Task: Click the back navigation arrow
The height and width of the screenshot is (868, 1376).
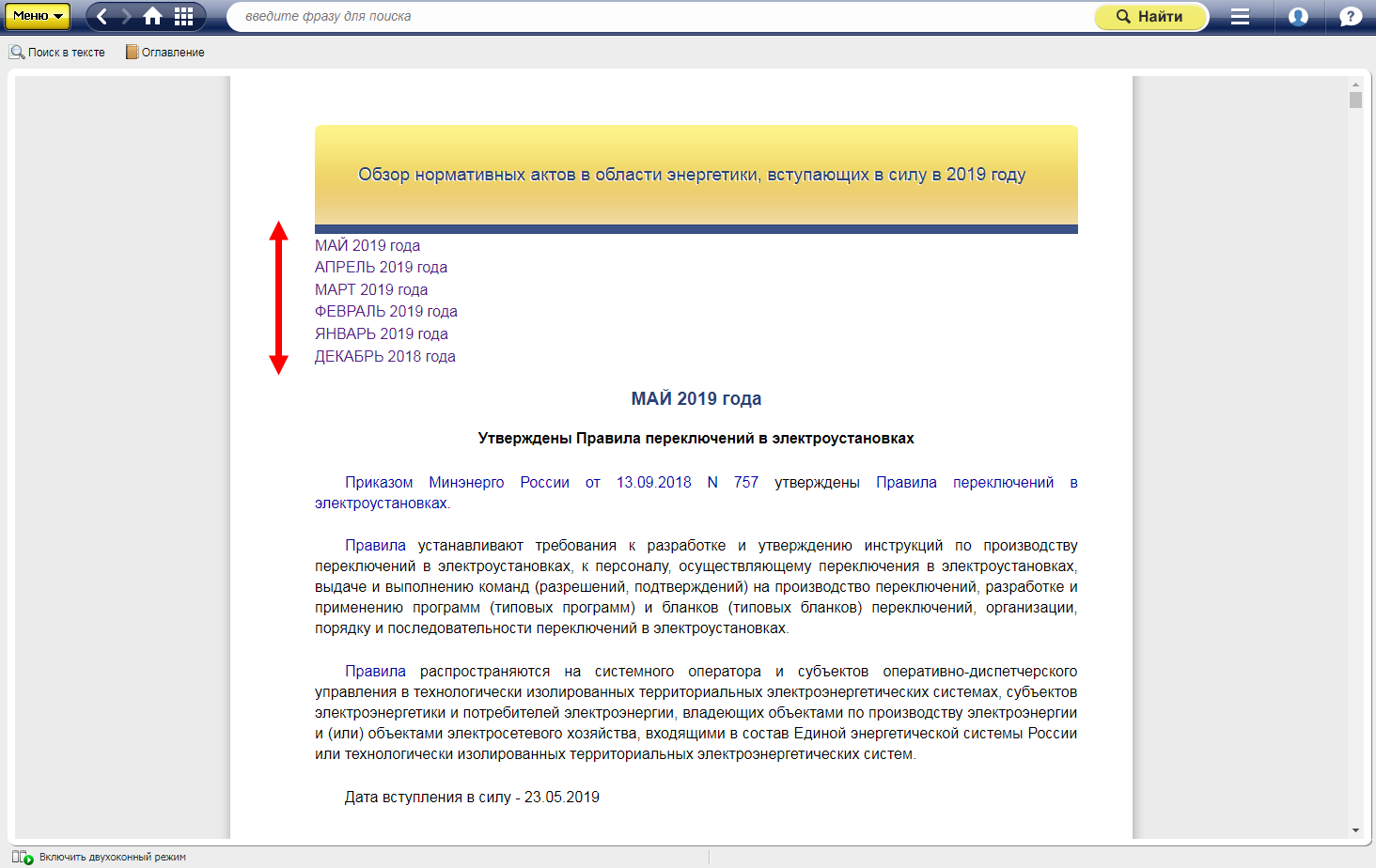Action: click(x=102, y=16)
